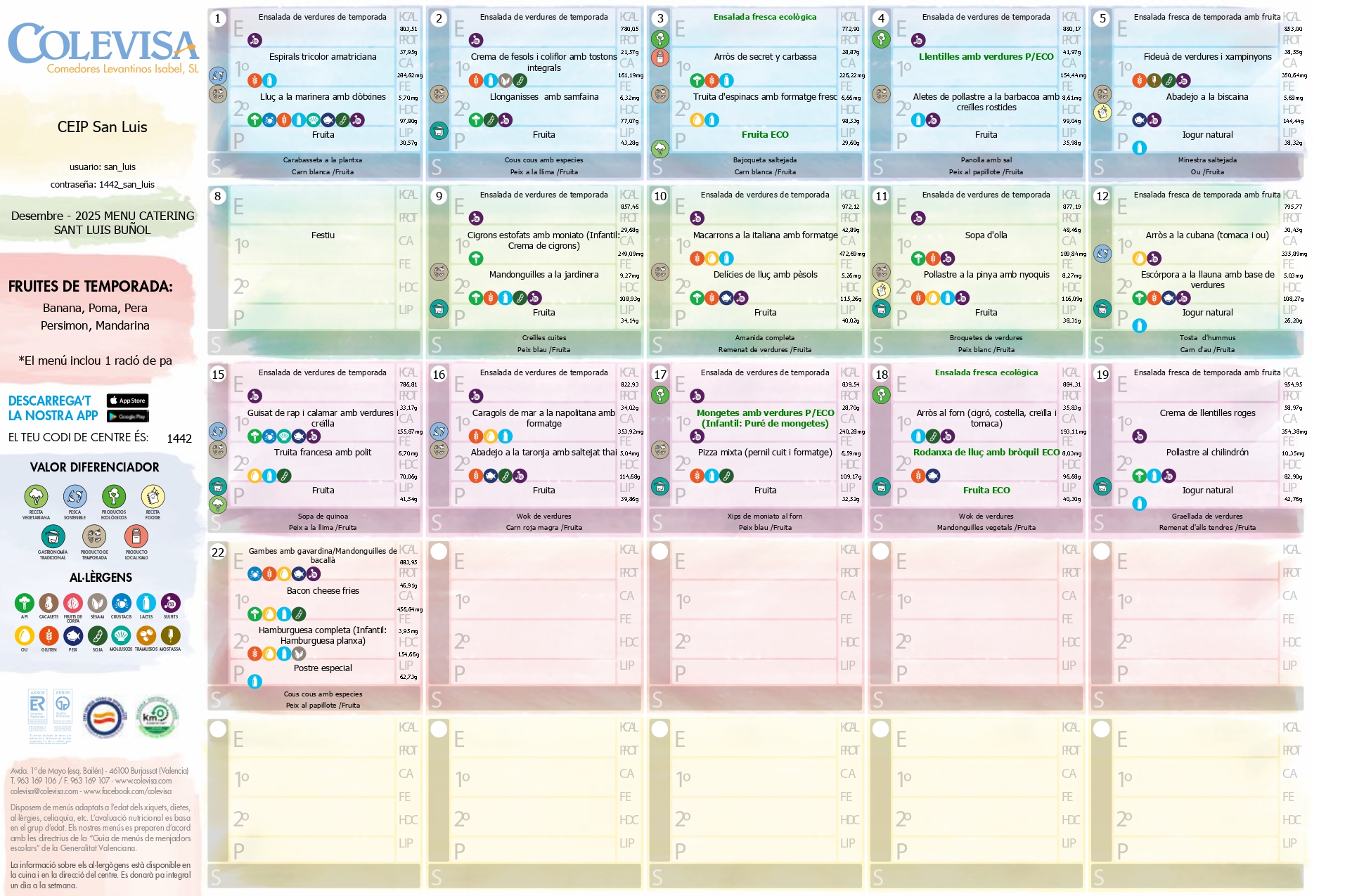The image size is (1371, 896).
Task: Click the Lactis allergen legend icon
Action: (x=146, y=603)
